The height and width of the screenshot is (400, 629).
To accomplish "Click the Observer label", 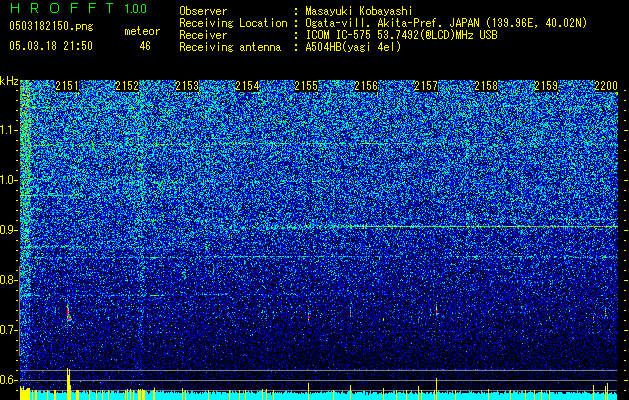I will pos(203,11).
